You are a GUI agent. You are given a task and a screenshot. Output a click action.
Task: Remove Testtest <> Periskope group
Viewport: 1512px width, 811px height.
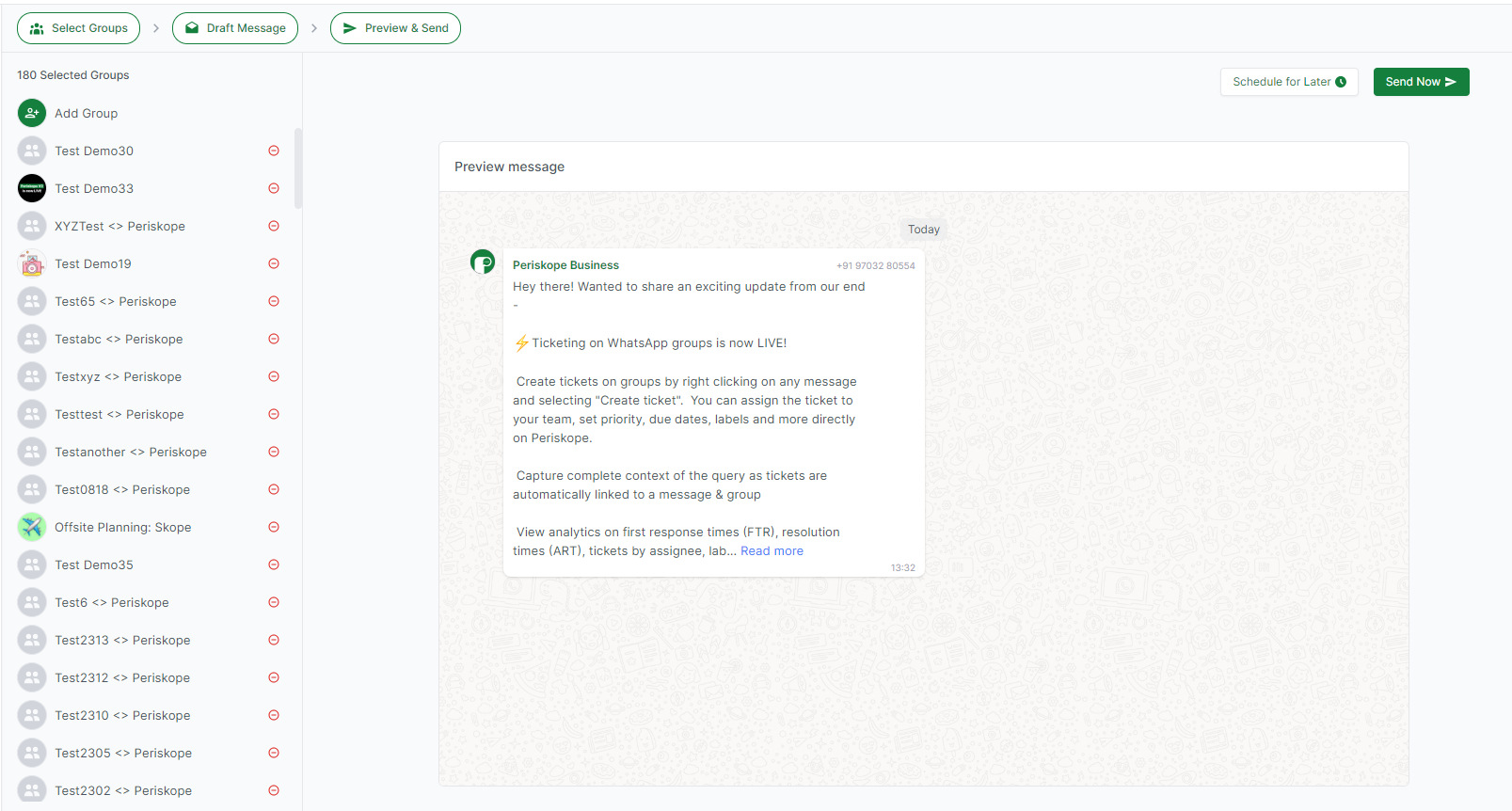[274, 414]
